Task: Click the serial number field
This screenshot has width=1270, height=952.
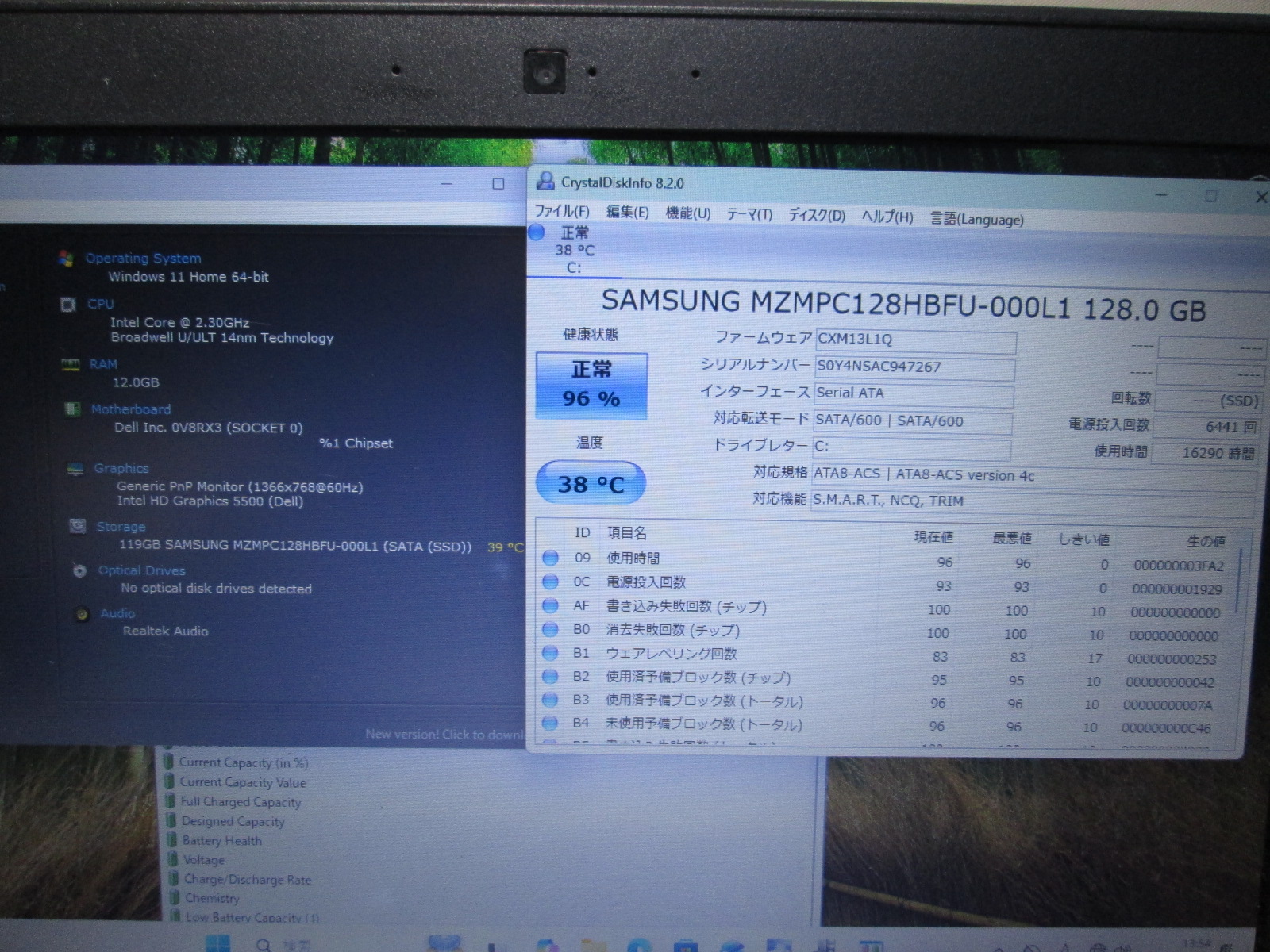Action: pyautogui.click(x=915, y=367)
